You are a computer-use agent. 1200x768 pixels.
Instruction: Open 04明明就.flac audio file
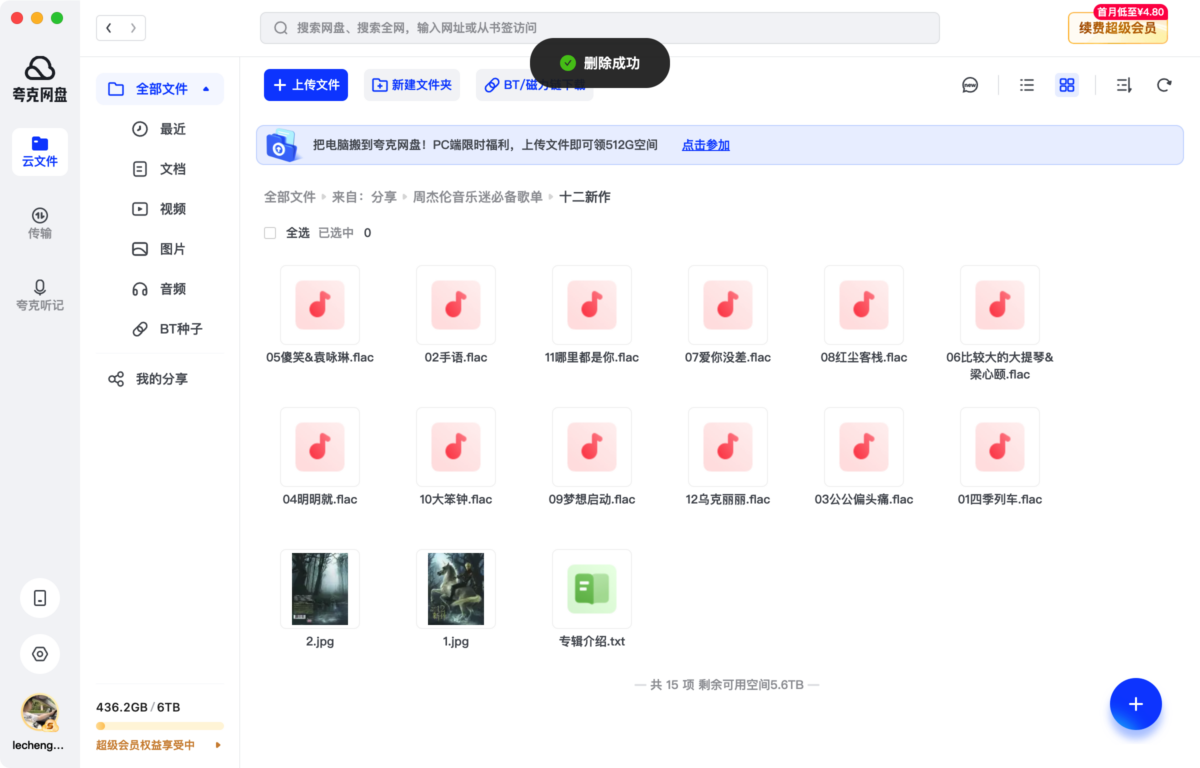[320, 447]
